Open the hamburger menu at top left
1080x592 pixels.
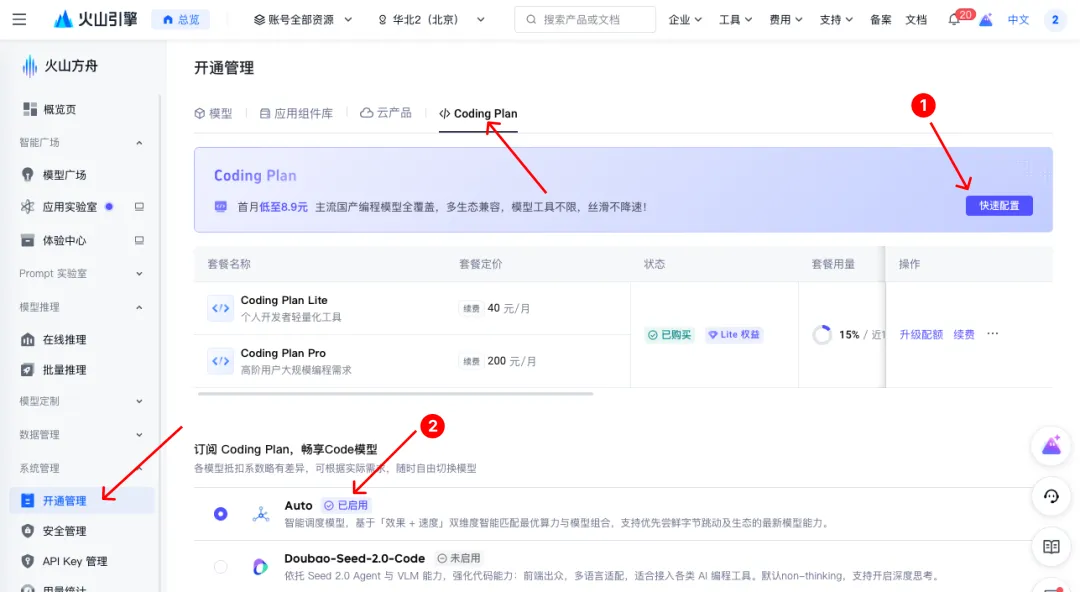(x=19, y=19)
